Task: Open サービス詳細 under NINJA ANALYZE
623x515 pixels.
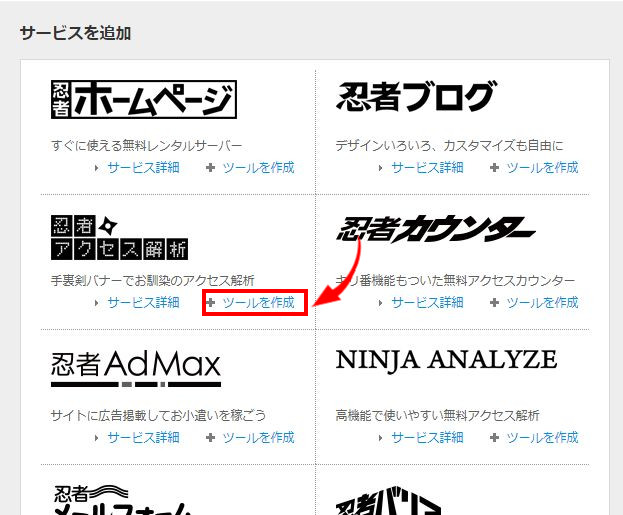Action: tap(428, 438)
